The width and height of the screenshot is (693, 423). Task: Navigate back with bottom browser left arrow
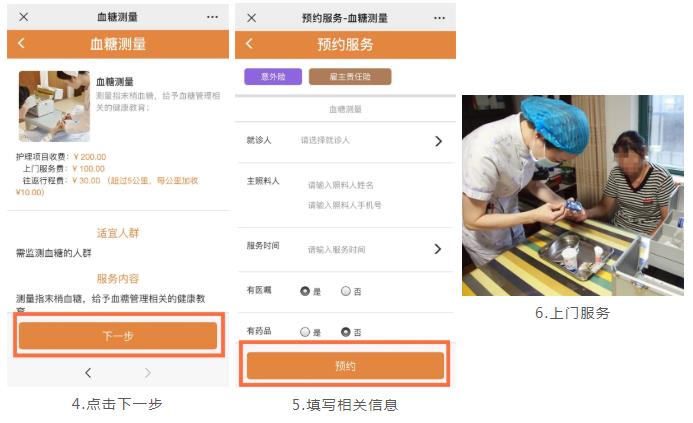[x=88, y=373]
